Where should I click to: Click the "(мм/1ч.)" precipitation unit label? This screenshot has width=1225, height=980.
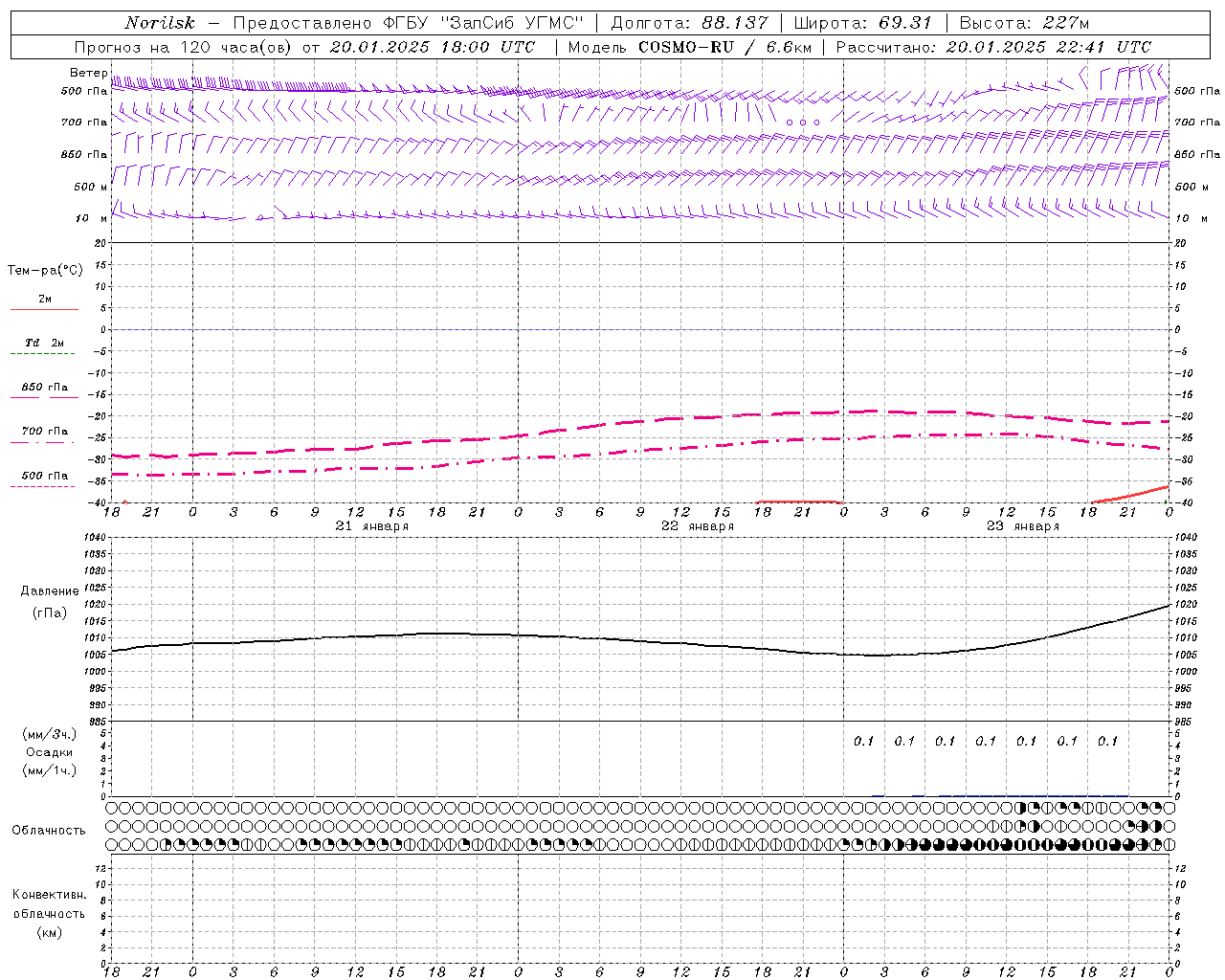(49, 770)
